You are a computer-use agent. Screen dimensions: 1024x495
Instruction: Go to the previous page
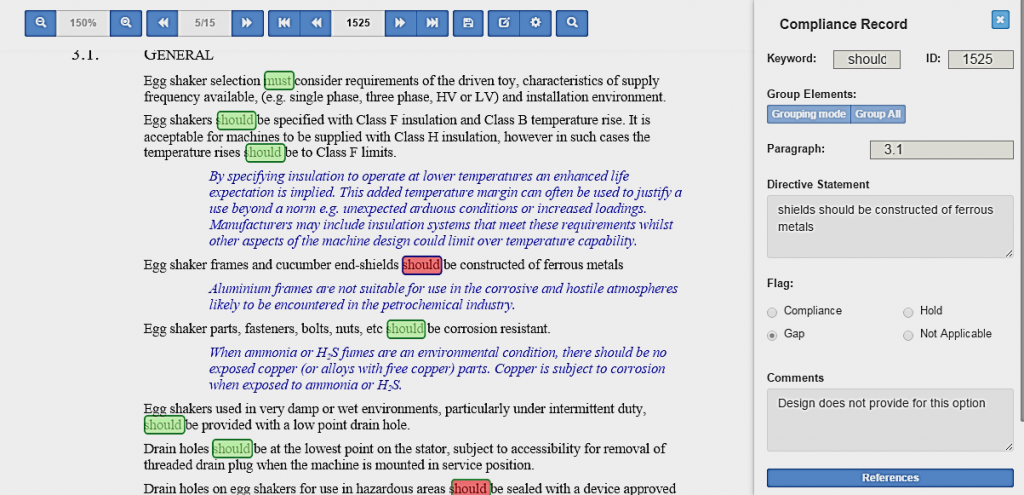click(x=163, y=23)
